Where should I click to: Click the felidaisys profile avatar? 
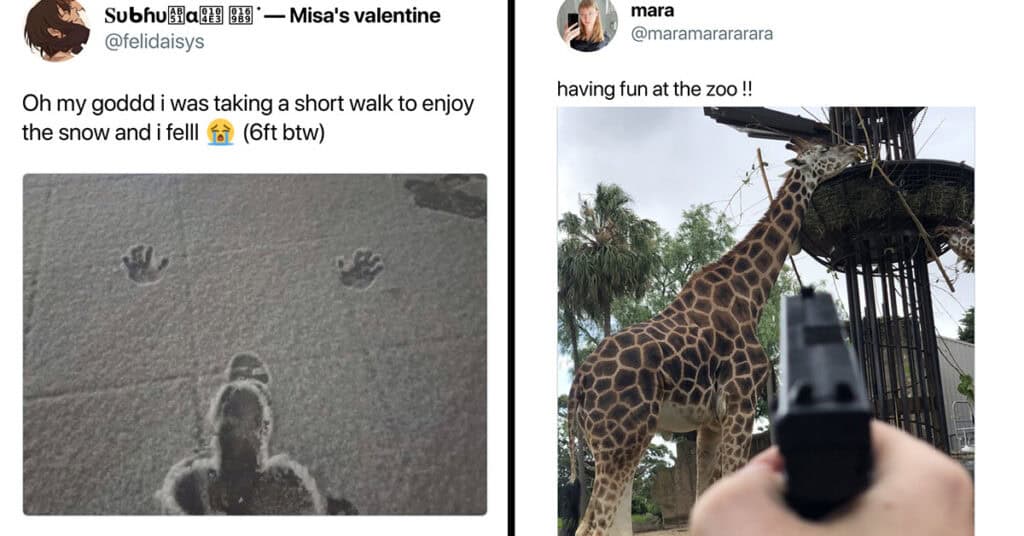click(x=56, y=28)
